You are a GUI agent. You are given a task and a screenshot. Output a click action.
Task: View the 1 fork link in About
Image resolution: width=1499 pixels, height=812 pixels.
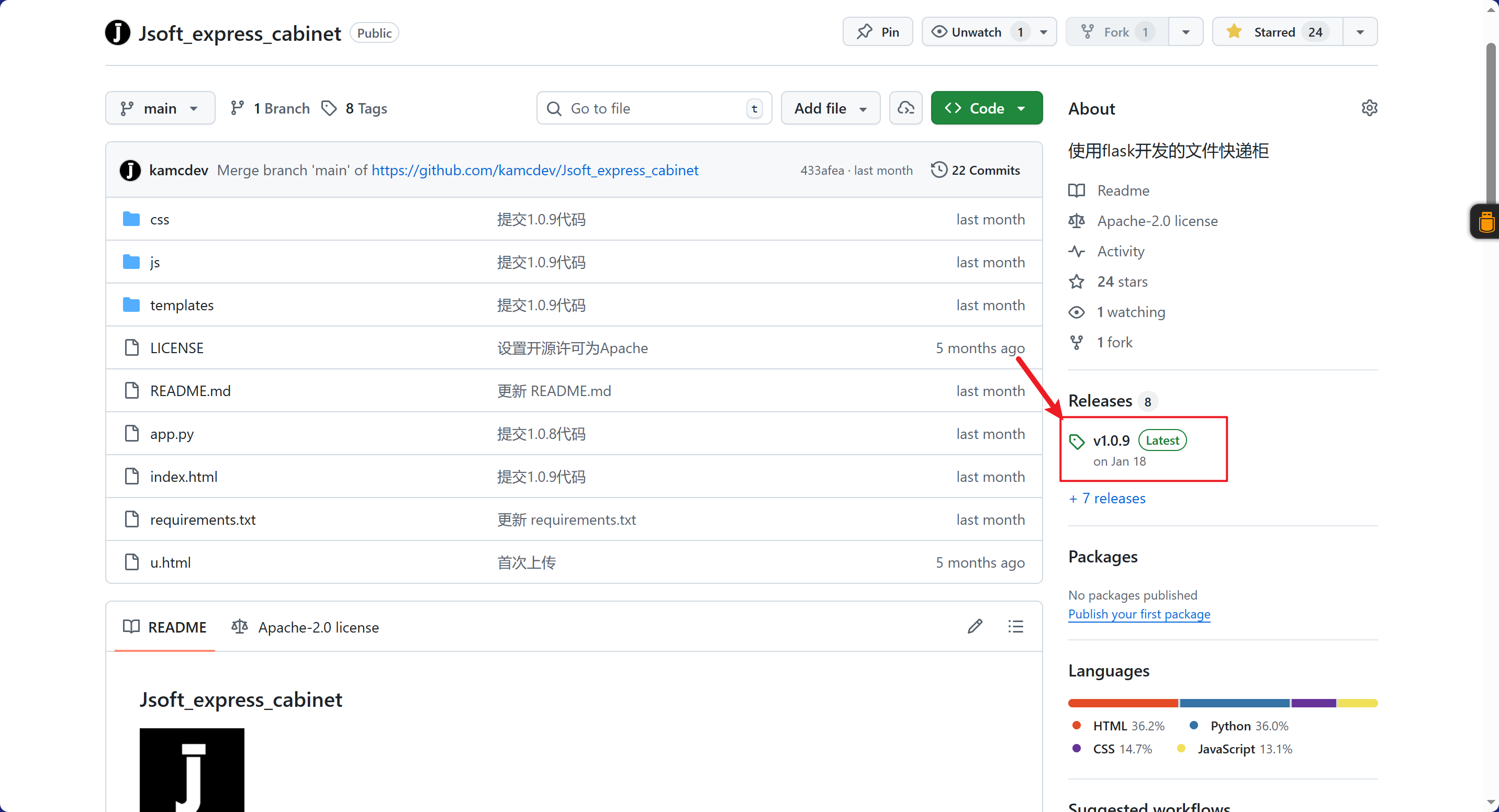click(x=1100, y=342)
